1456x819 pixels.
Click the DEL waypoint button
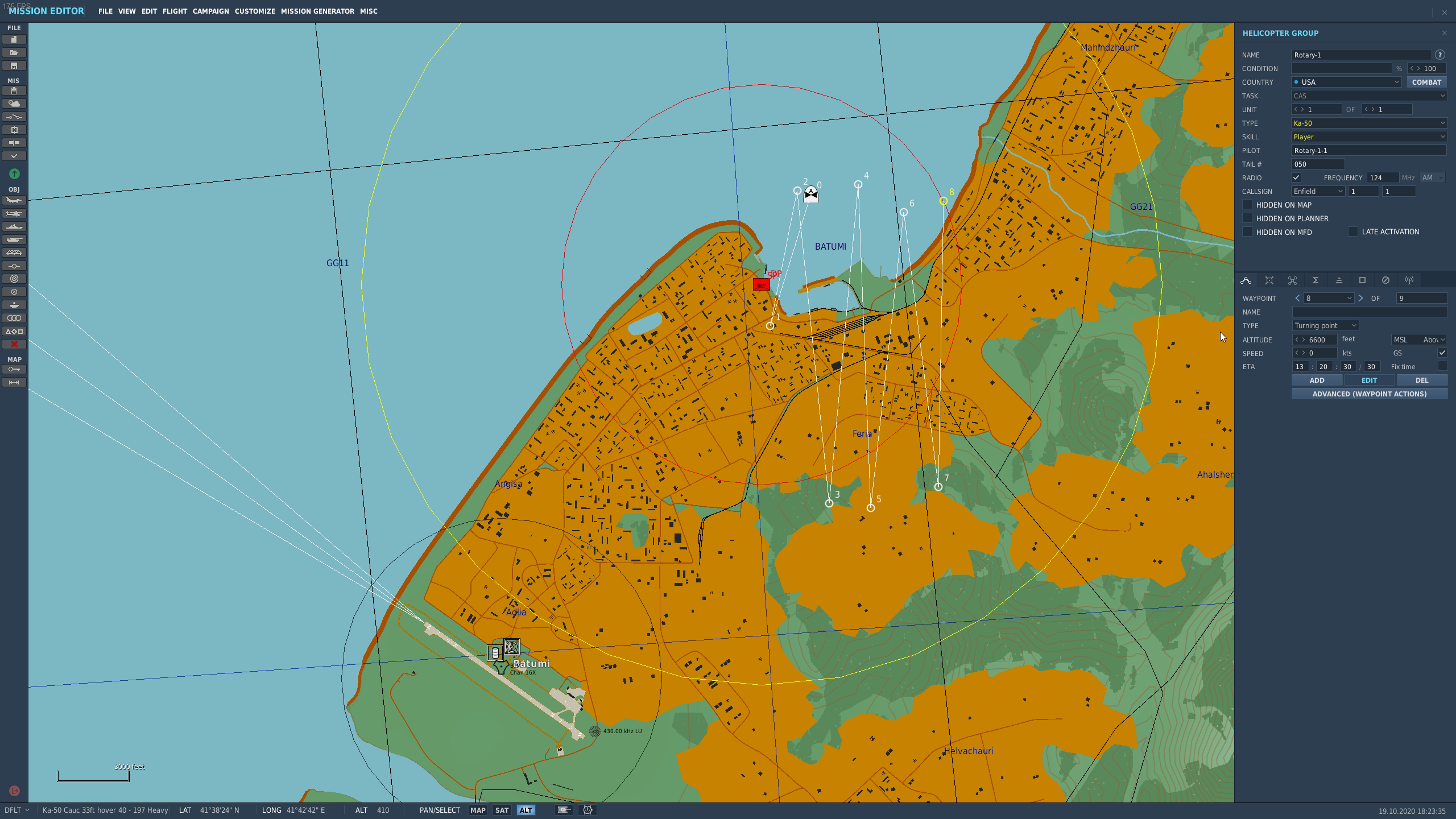[1422, 380]
